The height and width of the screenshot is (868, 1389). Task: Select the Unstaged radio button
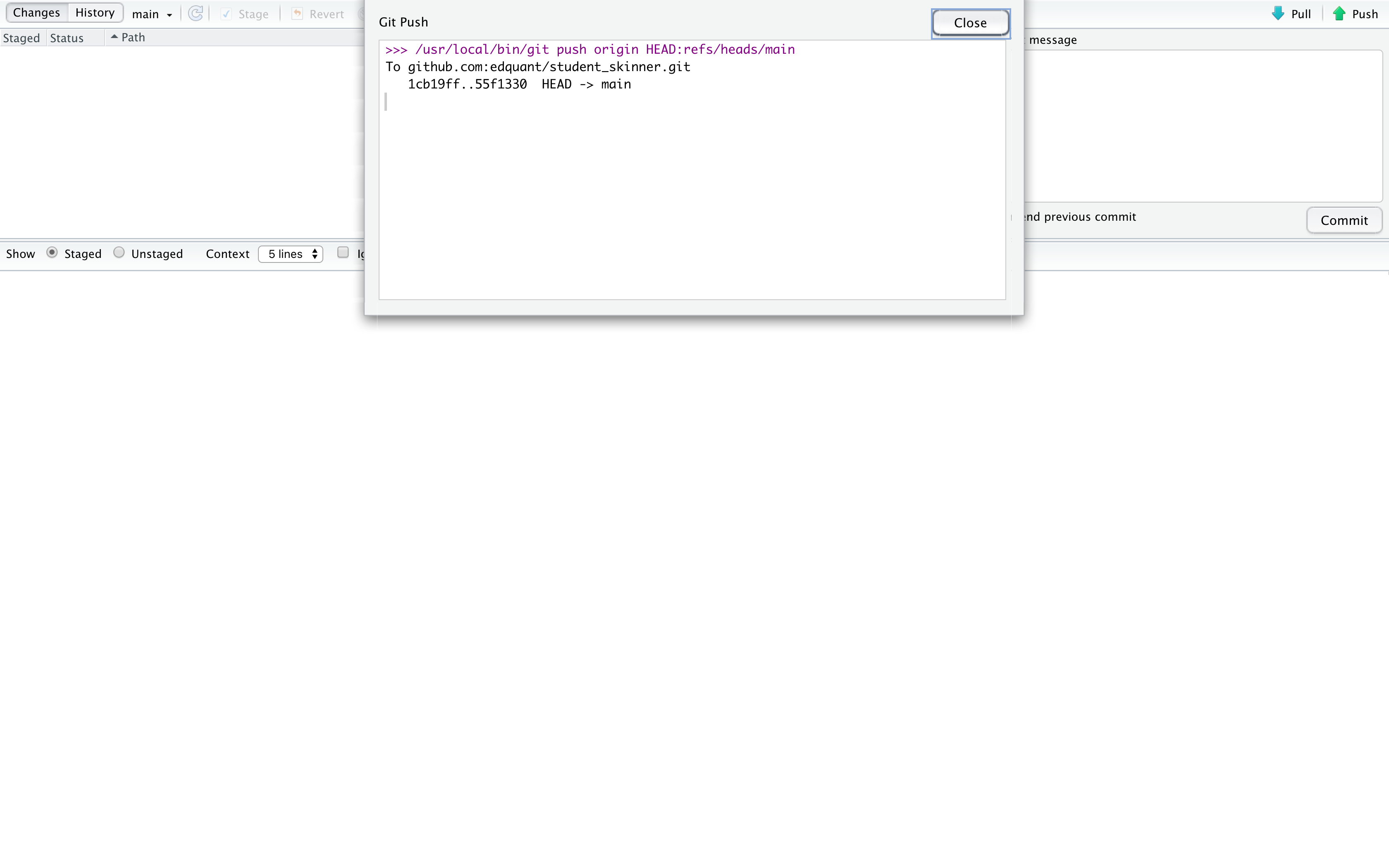click(x=119, y=253)
